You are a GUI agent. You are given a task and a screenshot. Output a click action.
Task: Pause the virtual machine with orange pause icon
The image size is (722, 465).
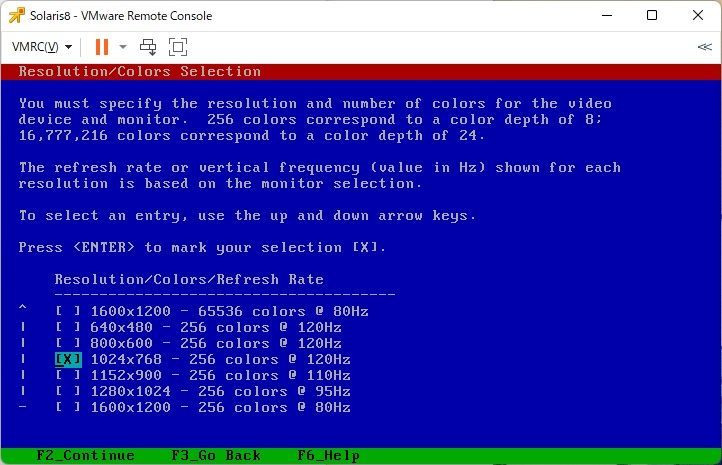click(x=102, y=47)
